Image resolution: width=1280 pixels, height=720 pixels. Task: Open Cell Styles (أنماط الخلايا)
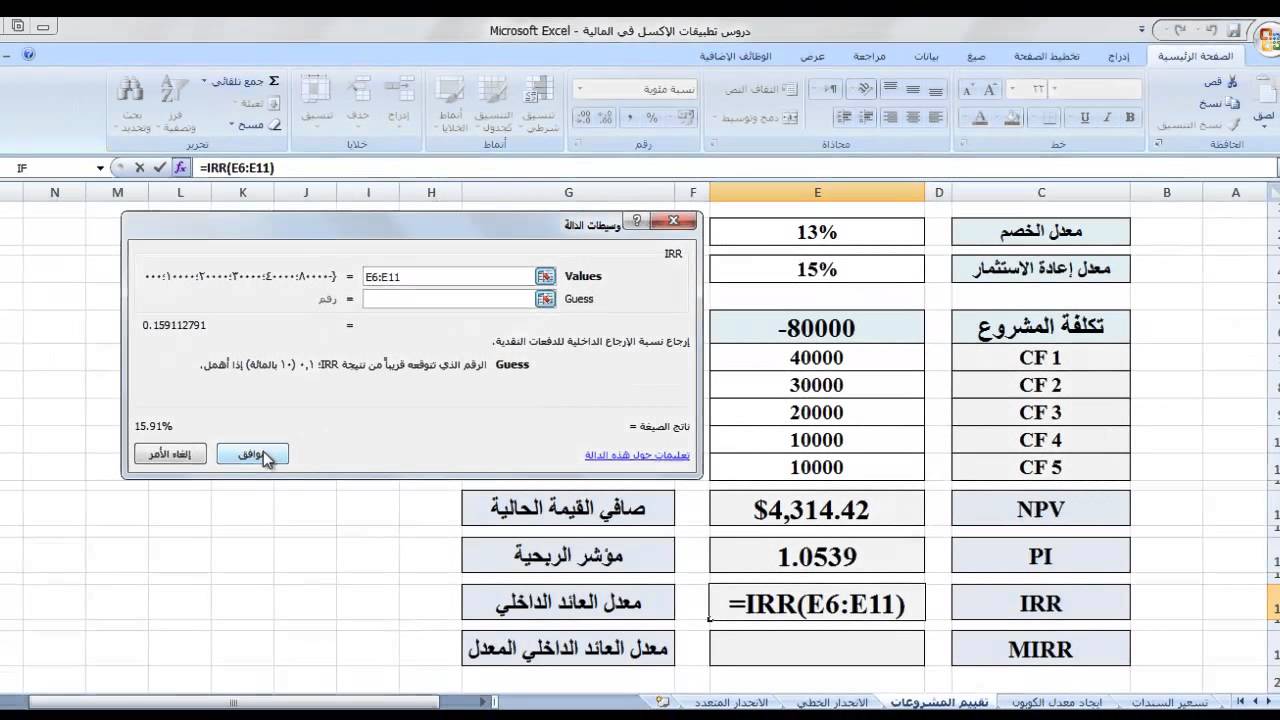pos(453,104)
